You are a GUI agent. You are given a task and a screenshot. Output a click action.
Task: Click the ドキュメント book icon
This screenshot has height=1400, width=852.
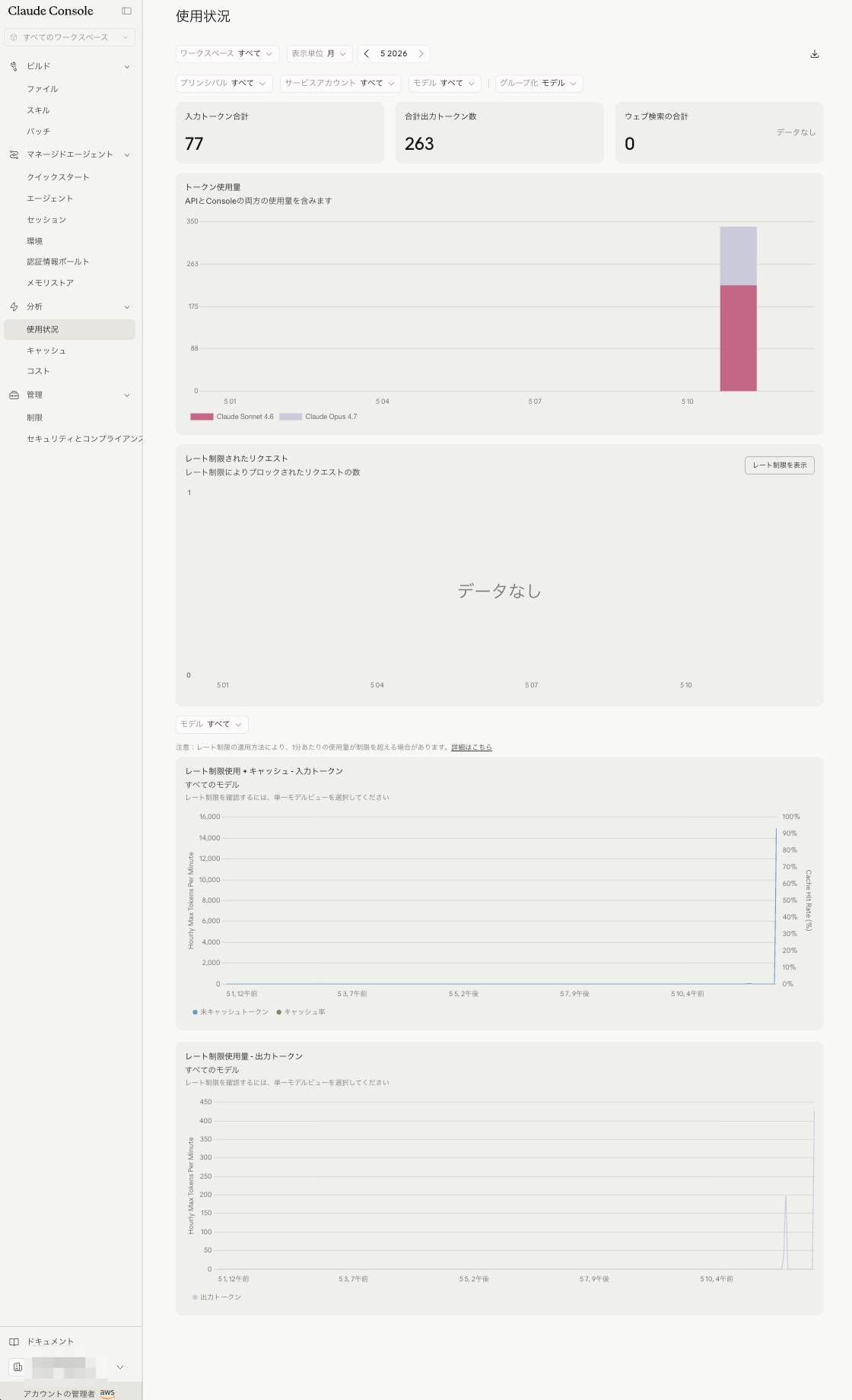pyautogui.click(x=14, y=1341)
